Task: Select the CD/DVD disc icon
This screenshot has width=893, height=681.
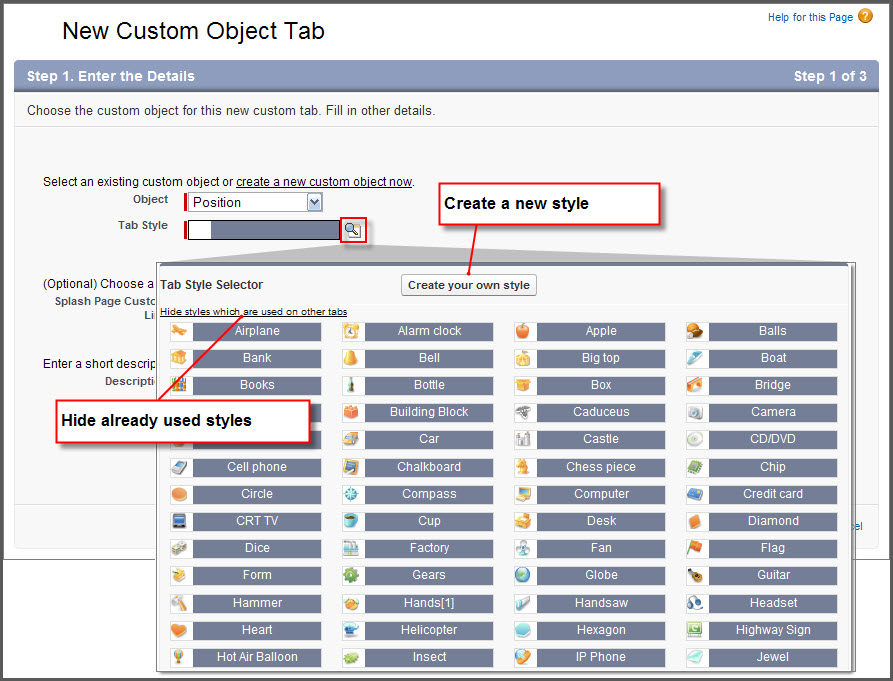Action: (x=695, y=439)
